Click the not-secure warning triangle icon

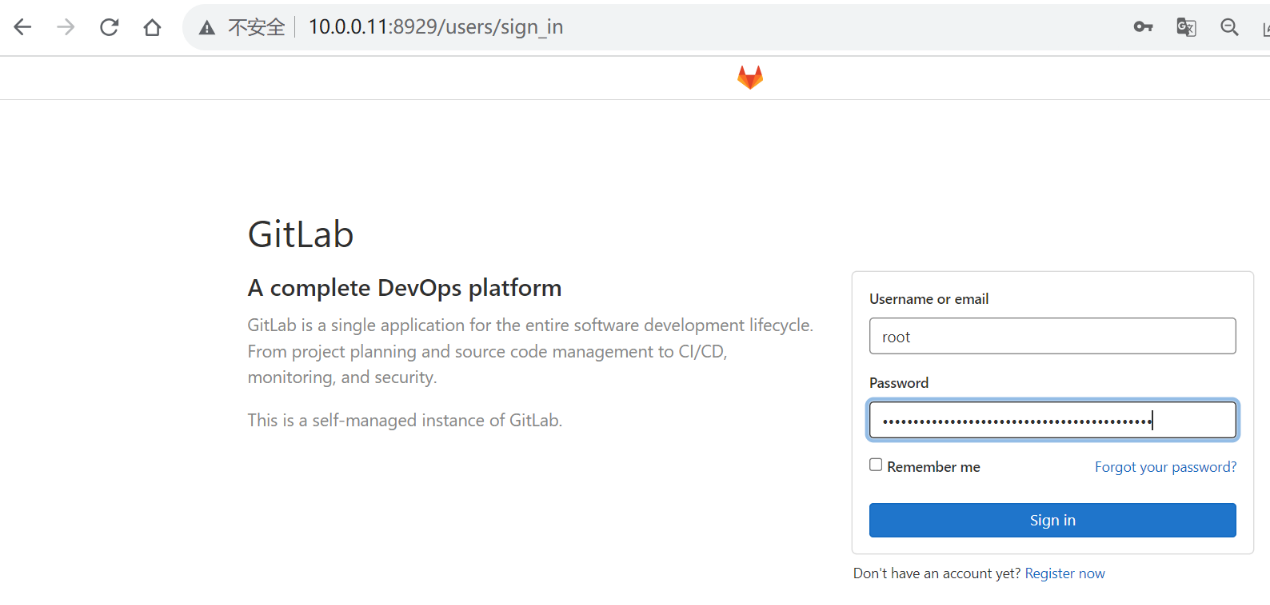207,28
